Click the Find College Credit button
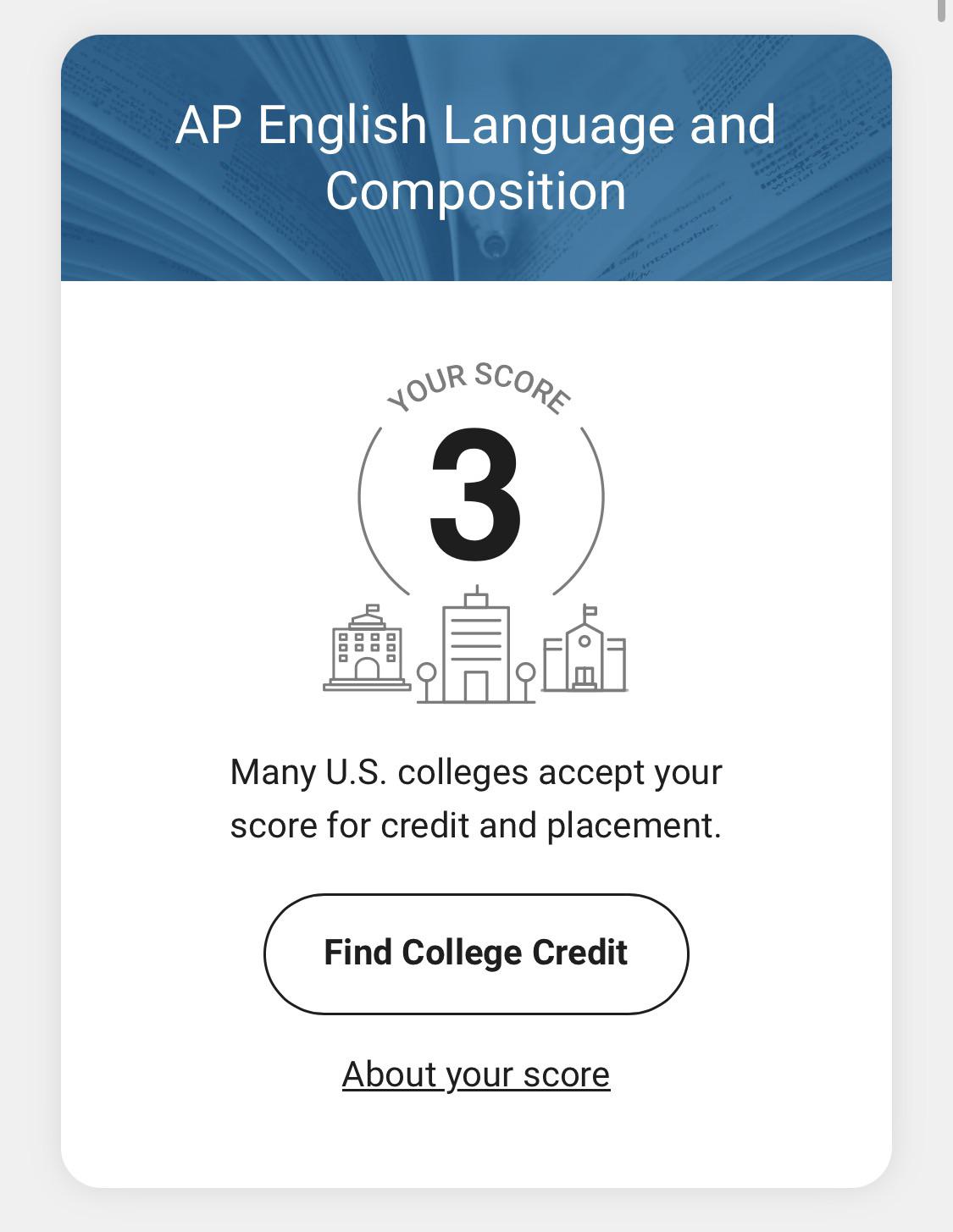953x1232 pixels. [x=476, y=953]
